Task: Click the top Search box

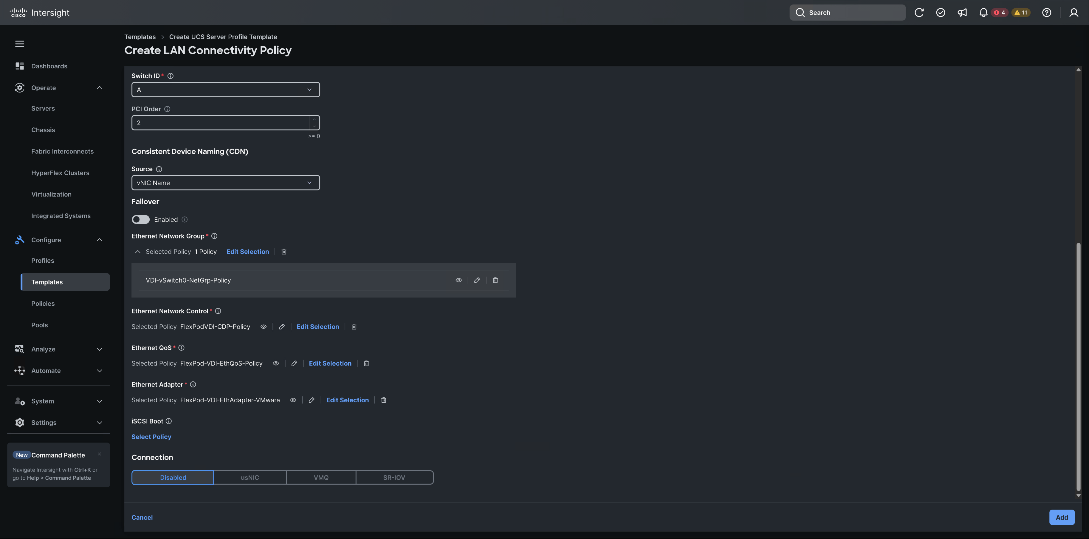Action: 847,13
